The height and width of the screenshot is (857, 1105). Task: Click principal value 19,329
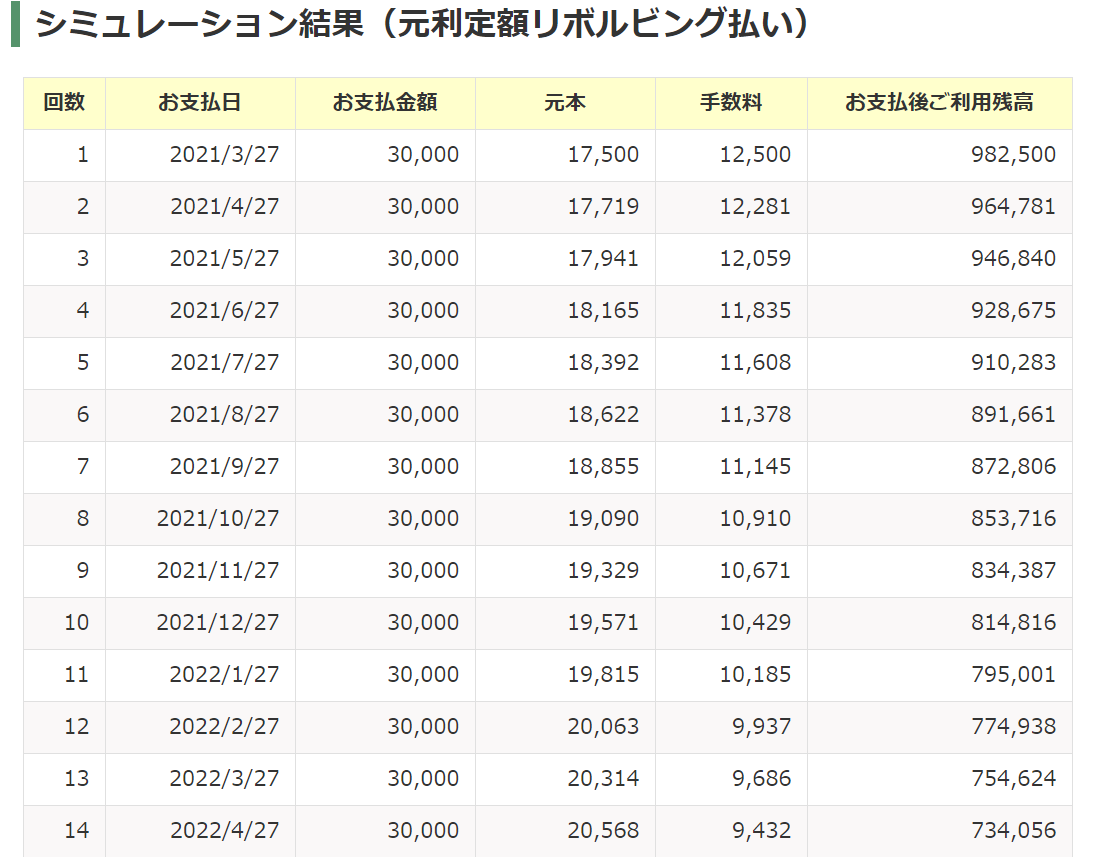tap(604, 570)
